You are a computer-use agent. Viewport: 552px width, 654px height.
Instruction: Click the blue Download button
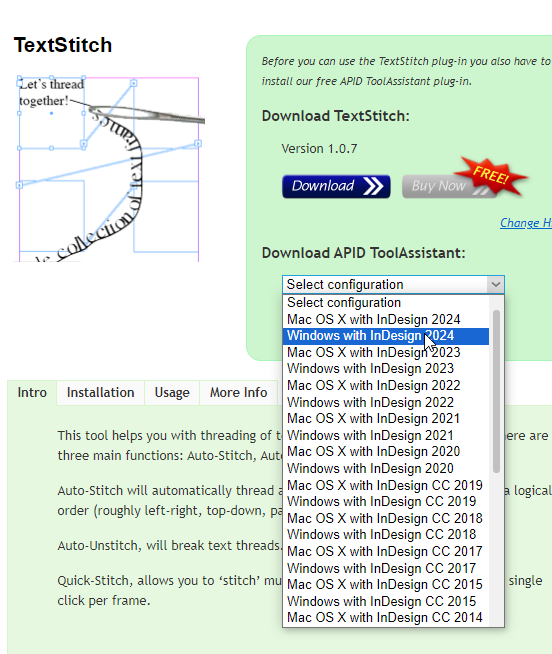click(x=336, y=186)
